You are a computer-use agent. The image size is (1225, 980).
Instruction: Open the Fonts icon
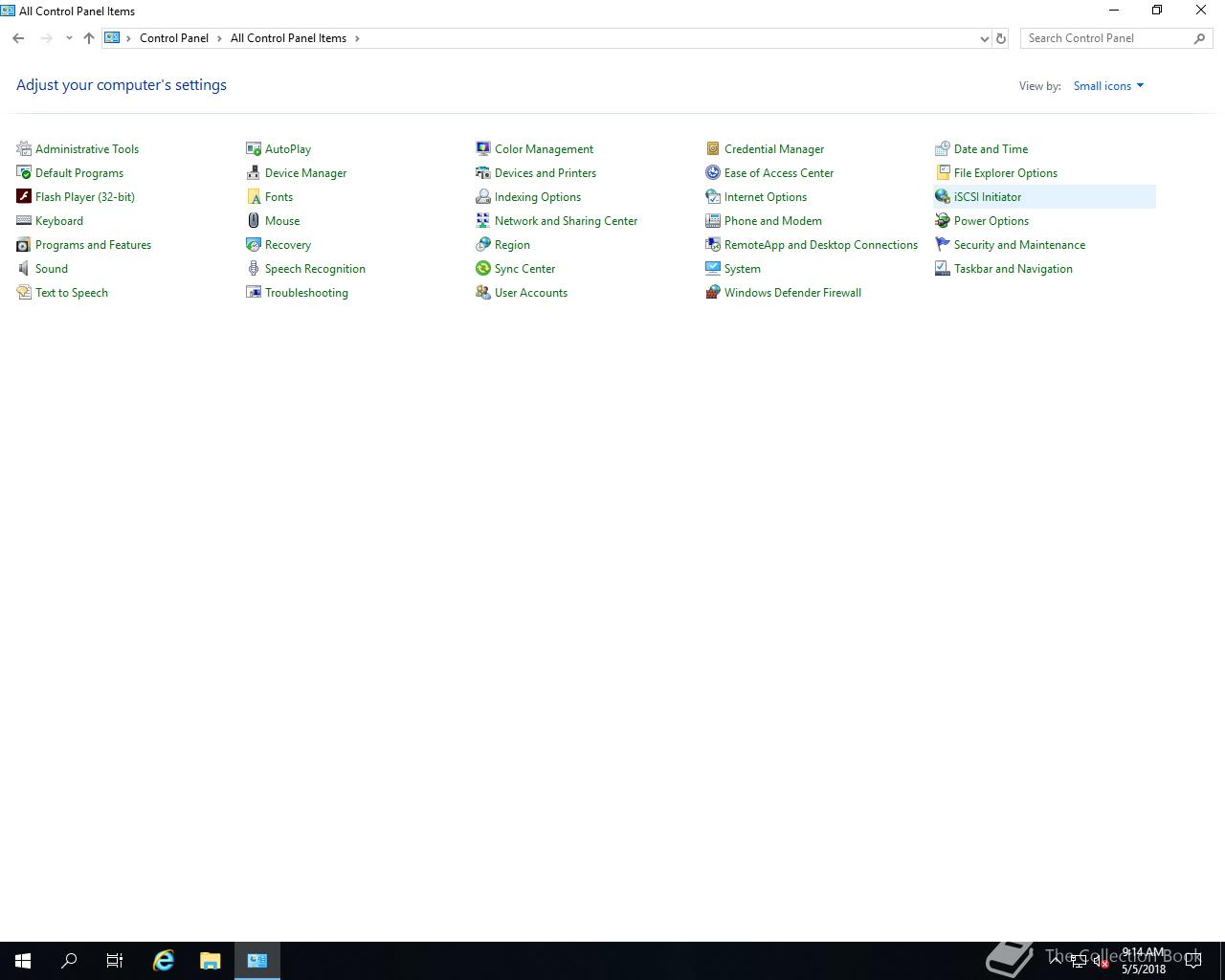coord(254,196)
